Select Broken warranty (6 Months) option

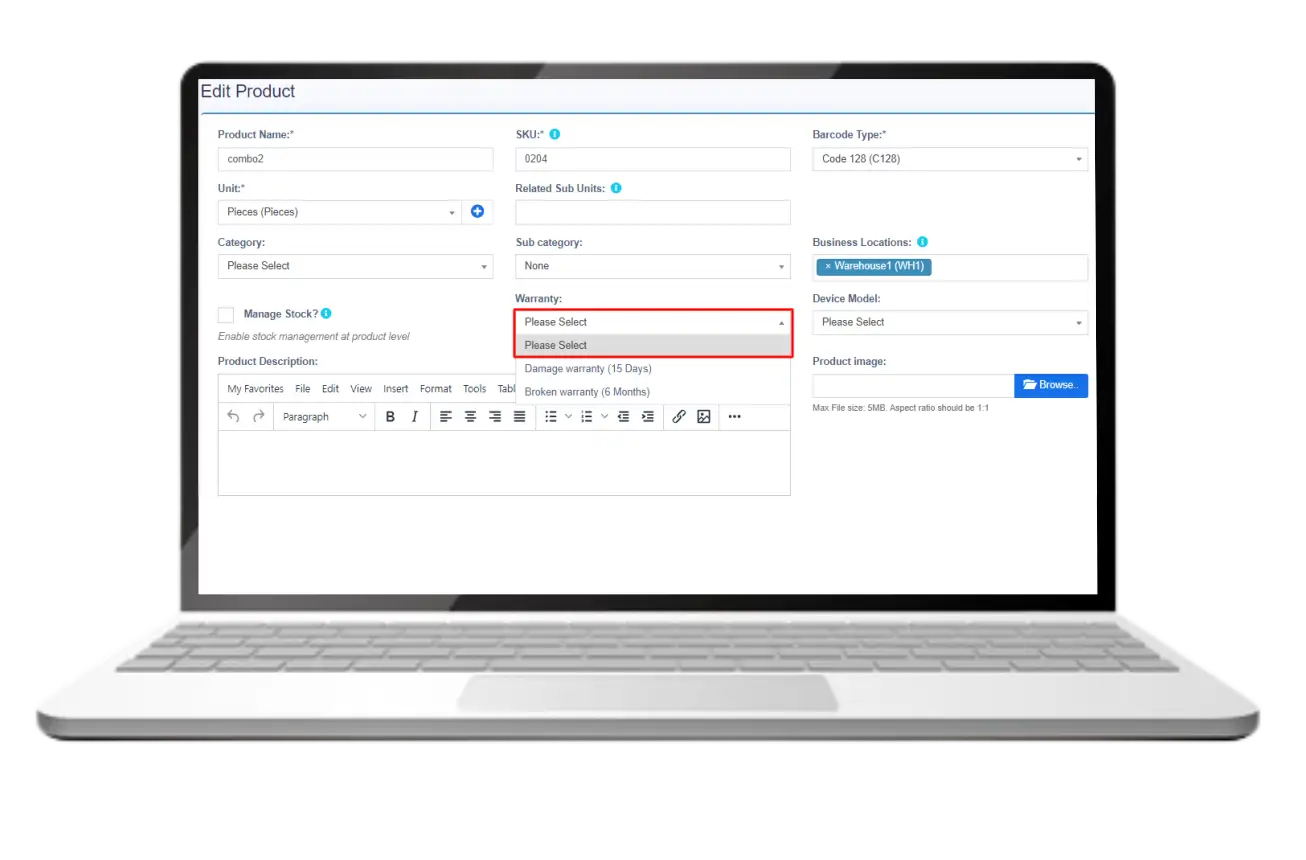point(587,392)
